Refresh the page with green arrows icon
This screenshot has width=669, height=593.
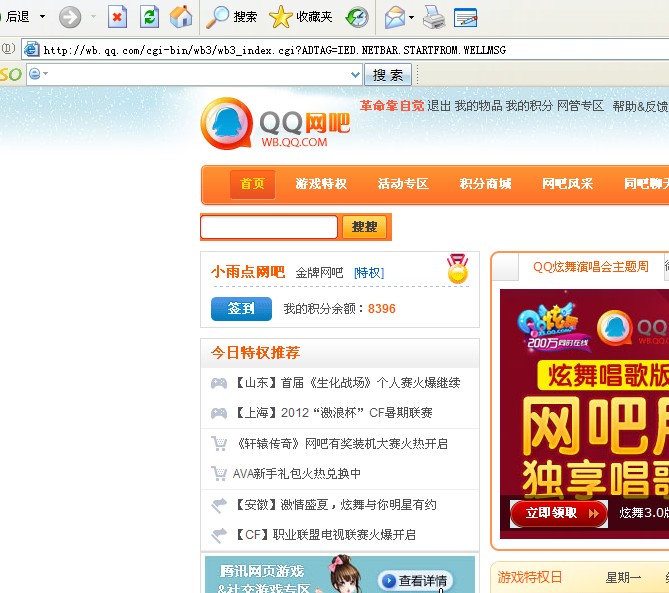150,17
